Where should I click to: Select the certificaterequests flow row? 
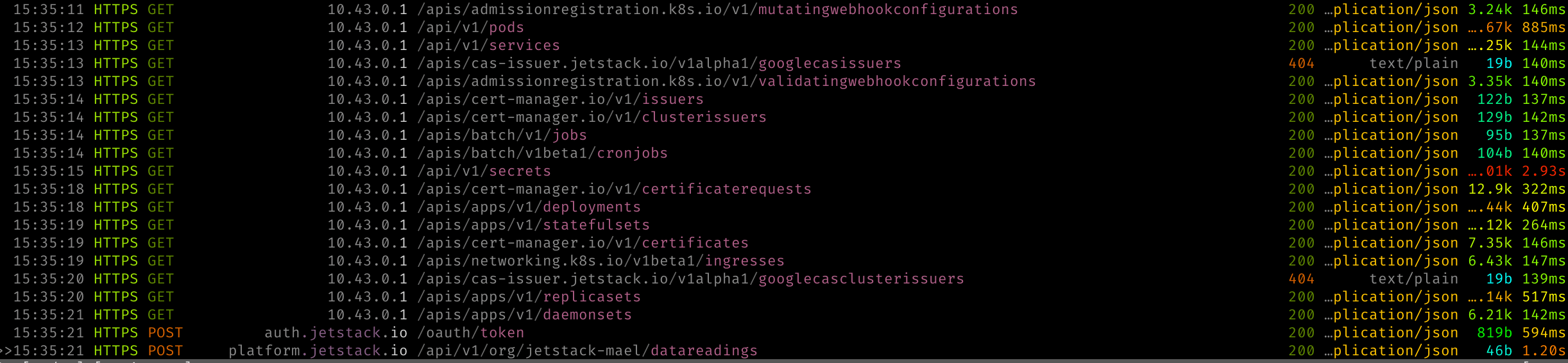(784, 189)
